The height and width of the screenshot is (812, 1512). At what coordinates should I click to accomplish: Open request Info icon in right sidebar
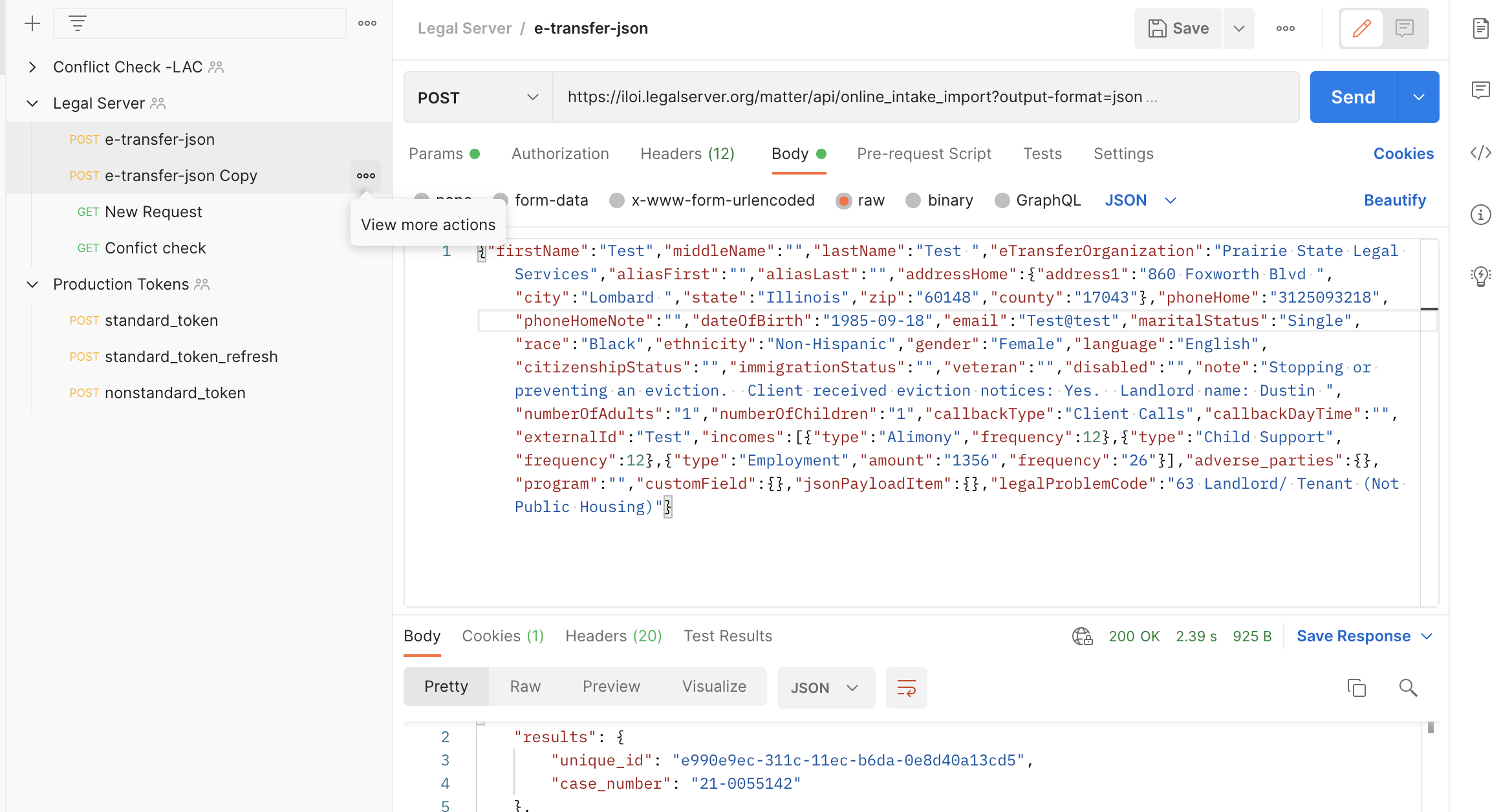(x=1481, y=215)
